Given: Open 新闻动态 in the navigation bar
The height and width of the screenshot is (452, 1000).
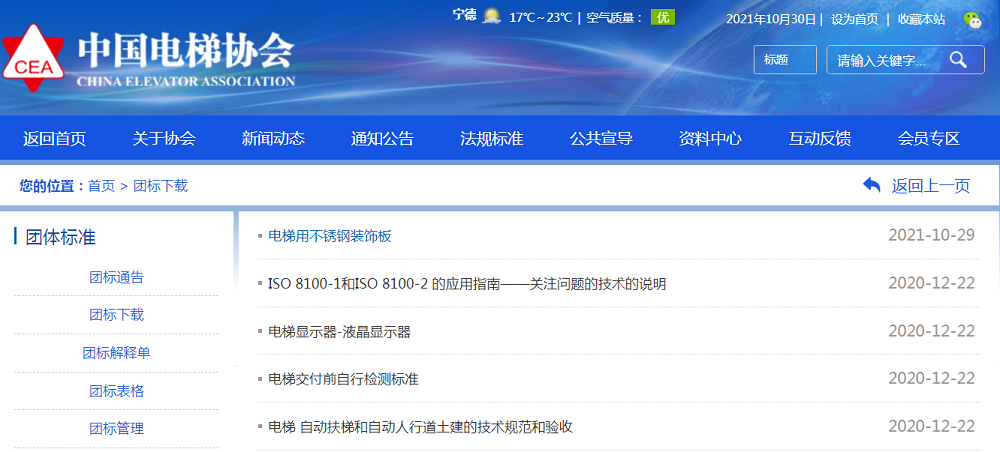Looking at the screenshot, I should click(x=273, y=139).
